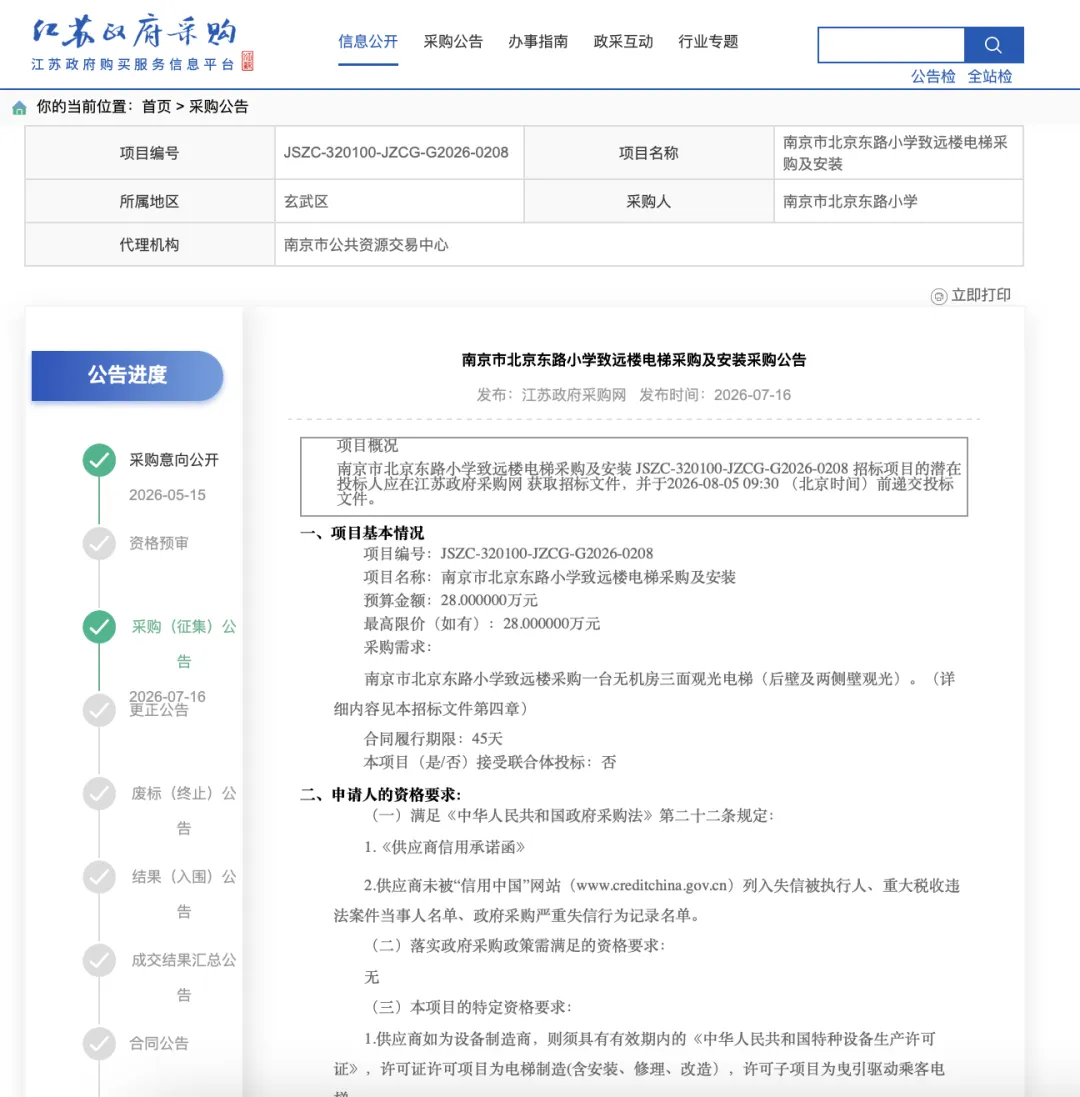The width and height of the screenshot is (1080, 1097).
Task: Open the 政采互动 navigation menu
Action: tap(623, 42)
